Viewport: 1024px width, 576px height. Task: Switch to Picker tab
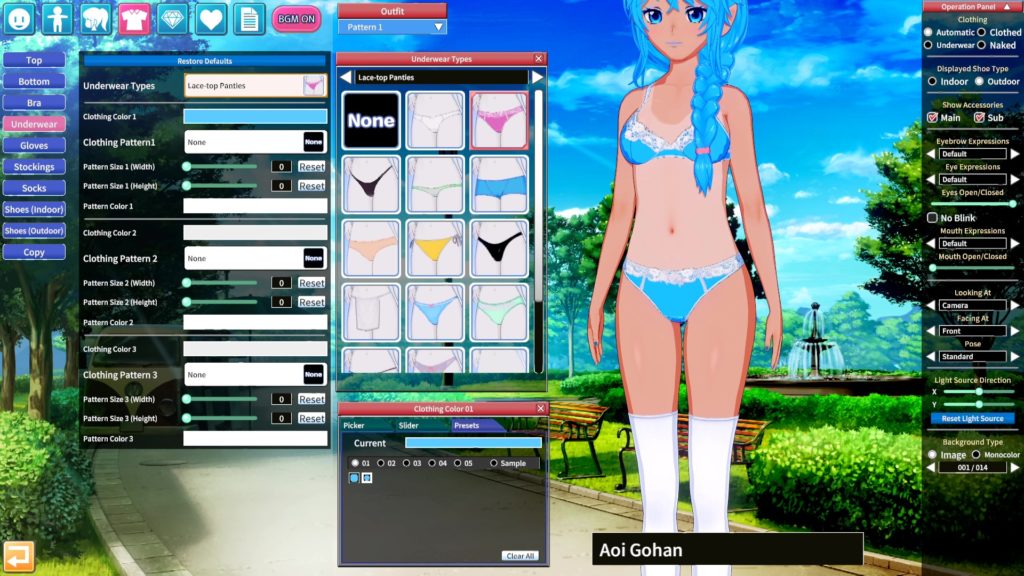click(x=354, y=425)
